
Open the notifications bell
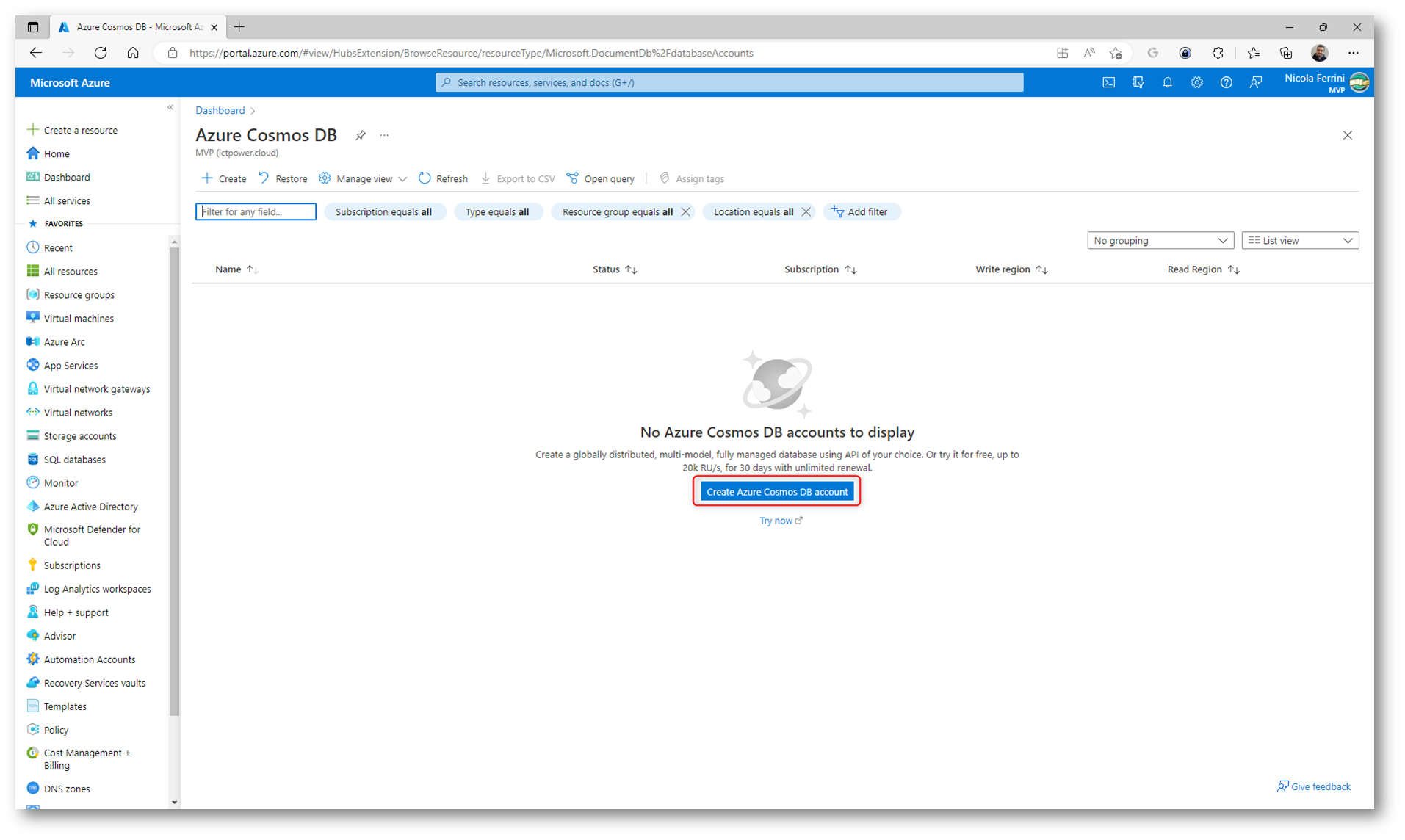[x=1167, y=82]
